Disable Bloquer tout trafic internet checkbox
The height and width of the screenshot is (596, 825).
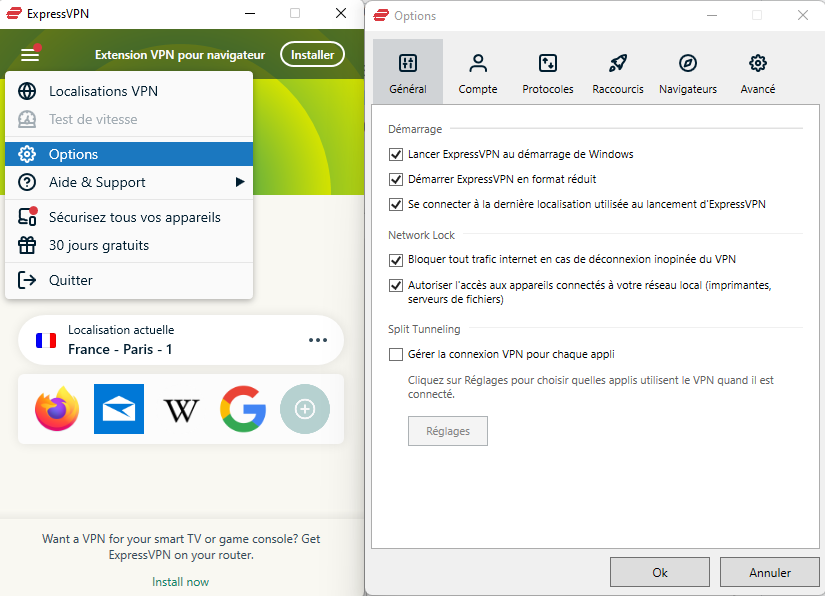(x=396, y=260)
